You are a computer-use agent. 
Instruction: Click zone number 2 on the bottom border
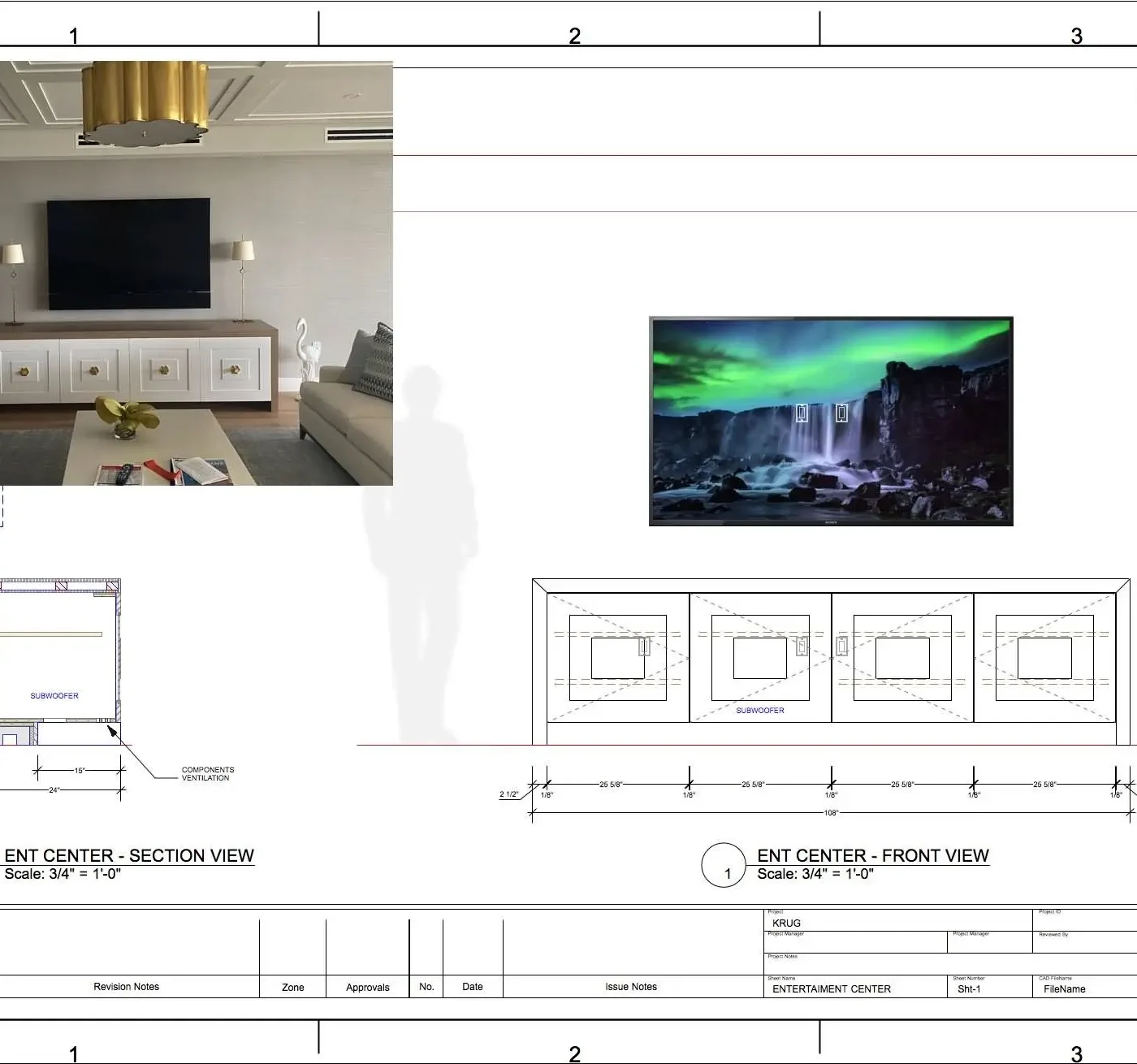click(575, 1054)
